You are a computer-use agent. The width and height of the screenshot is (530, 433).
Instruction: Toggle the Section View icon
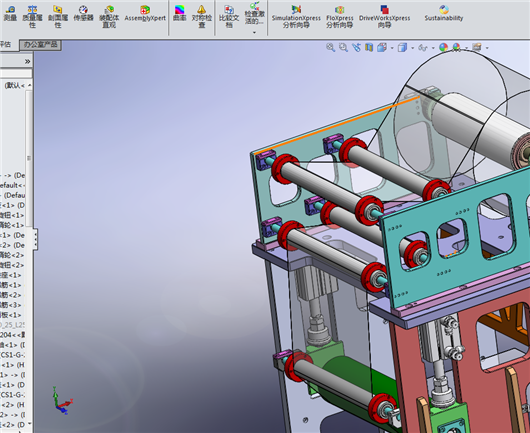pos(369,47)
